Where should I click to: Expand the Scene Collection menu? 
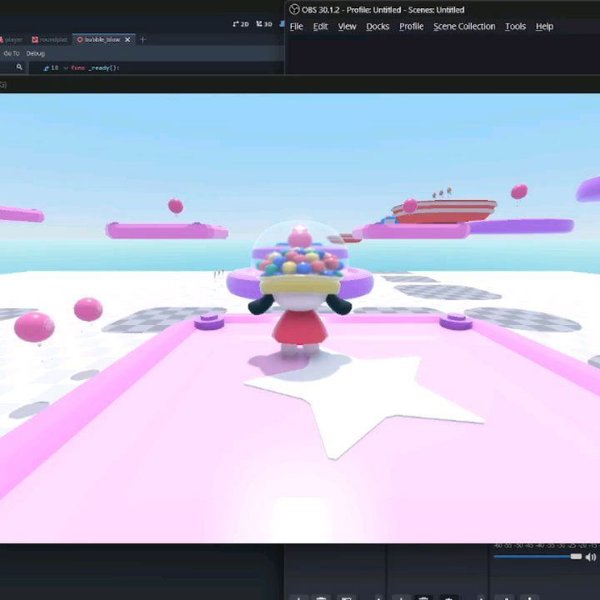coord(464,26)
